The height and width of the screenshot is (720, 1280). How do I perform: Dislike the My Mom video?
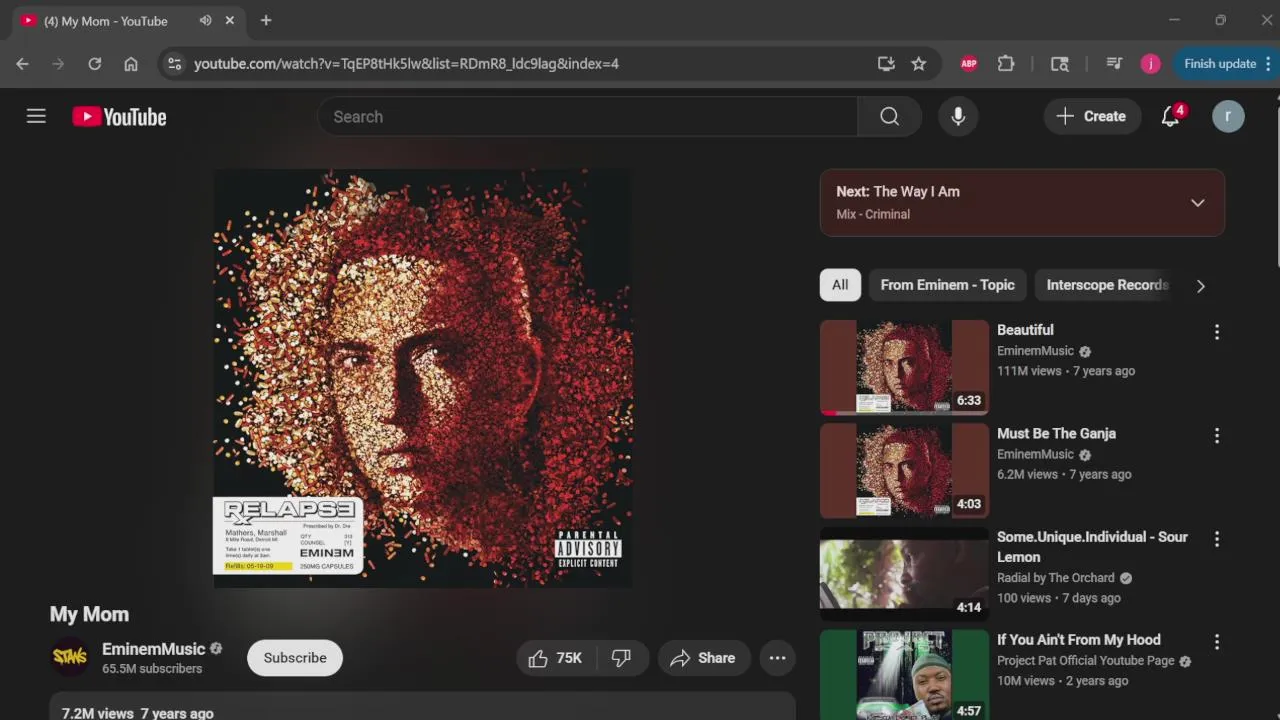tap(622, 658)
